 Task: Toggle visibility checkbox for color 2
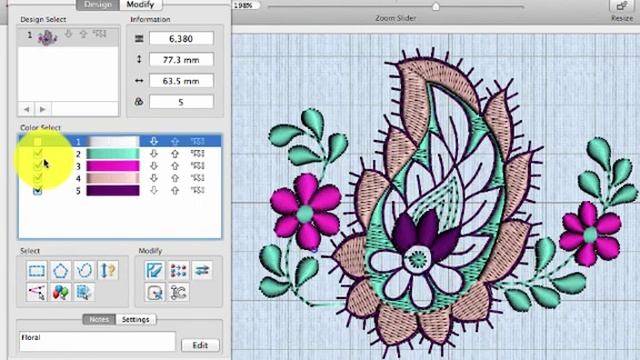pyautogui.click(x=38, y=154)
